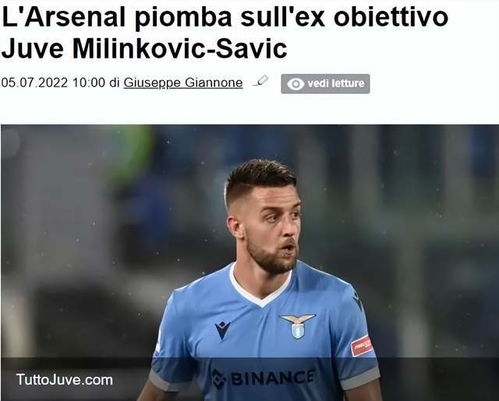Click the TuttoJuve.com watermark on photo
This screenshot has width=499, height=401.
64,380
